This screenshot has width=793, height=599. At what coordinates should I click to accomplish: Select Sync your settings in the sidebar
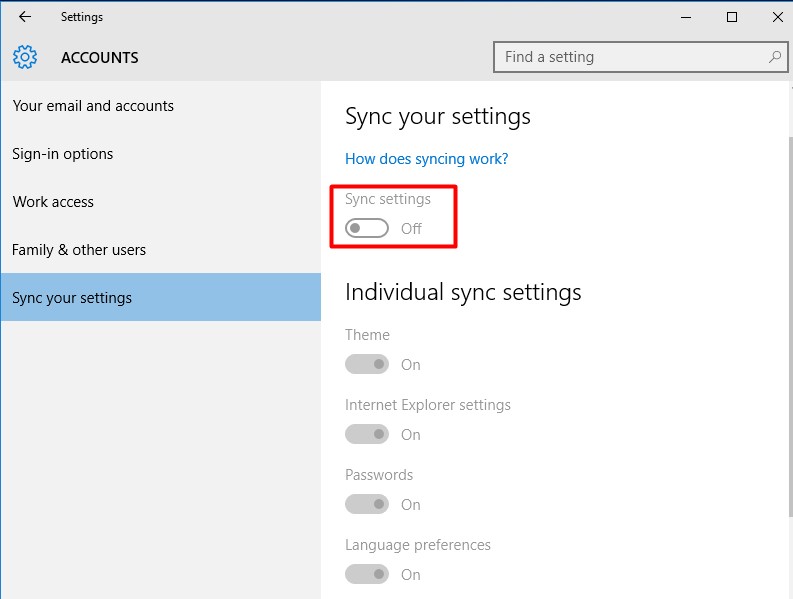(x=72, y=298)
